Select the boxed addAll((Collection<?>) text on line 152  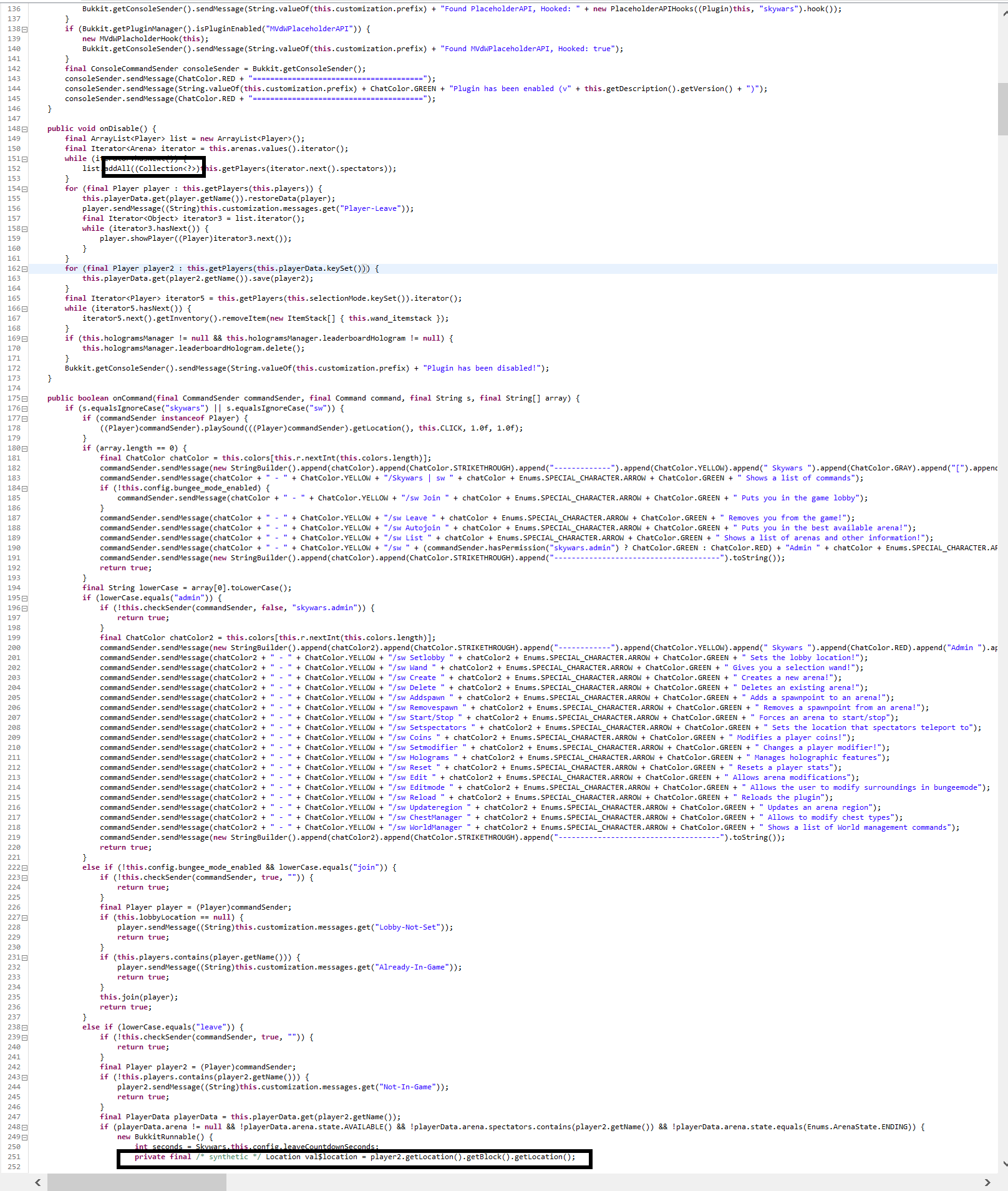153,168
